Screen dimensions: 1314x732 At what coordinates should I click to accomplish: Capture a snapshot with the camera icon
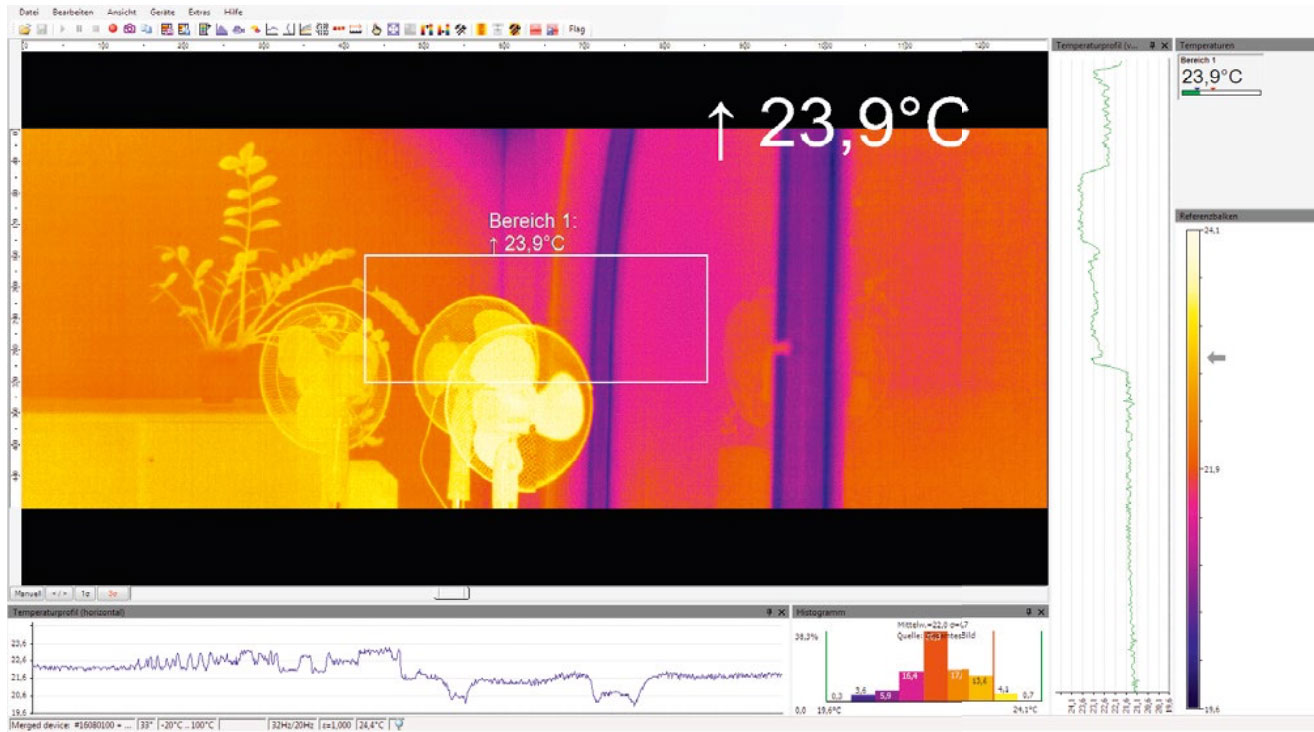click(x=129, y=31)
